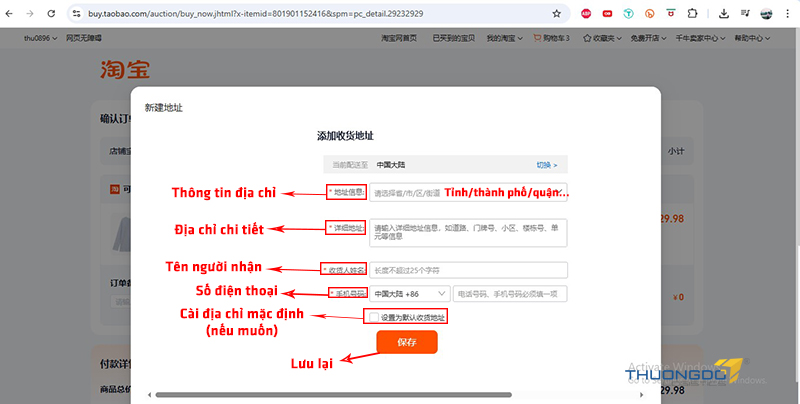Click the browser forward arrow

click(x=30, y=14)
